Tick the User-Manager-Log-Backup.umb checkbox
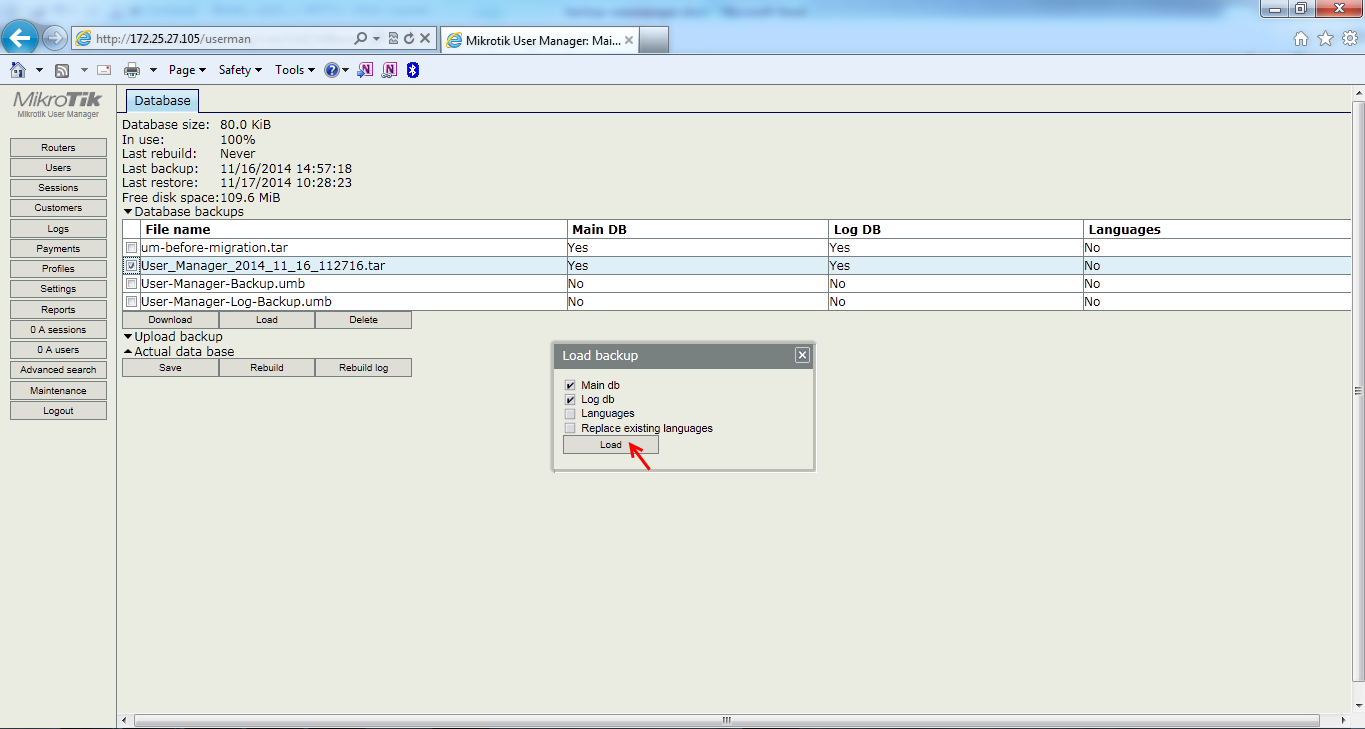The height and width of the screenshot is (729, 1365). click(131, 302)
